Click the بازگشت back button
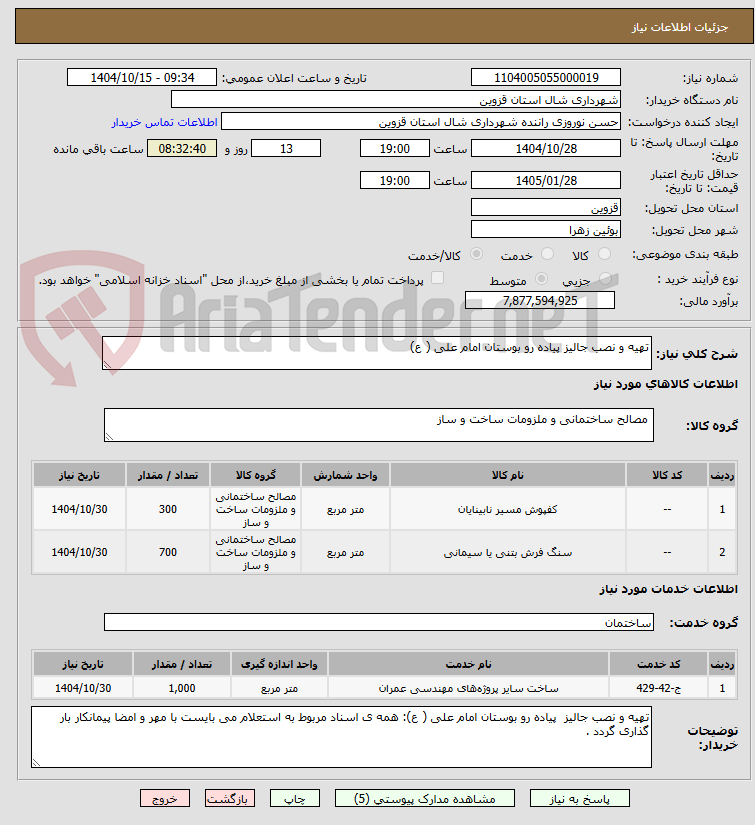755x825 pixels. pyautogui.click(x=229, y=799)
